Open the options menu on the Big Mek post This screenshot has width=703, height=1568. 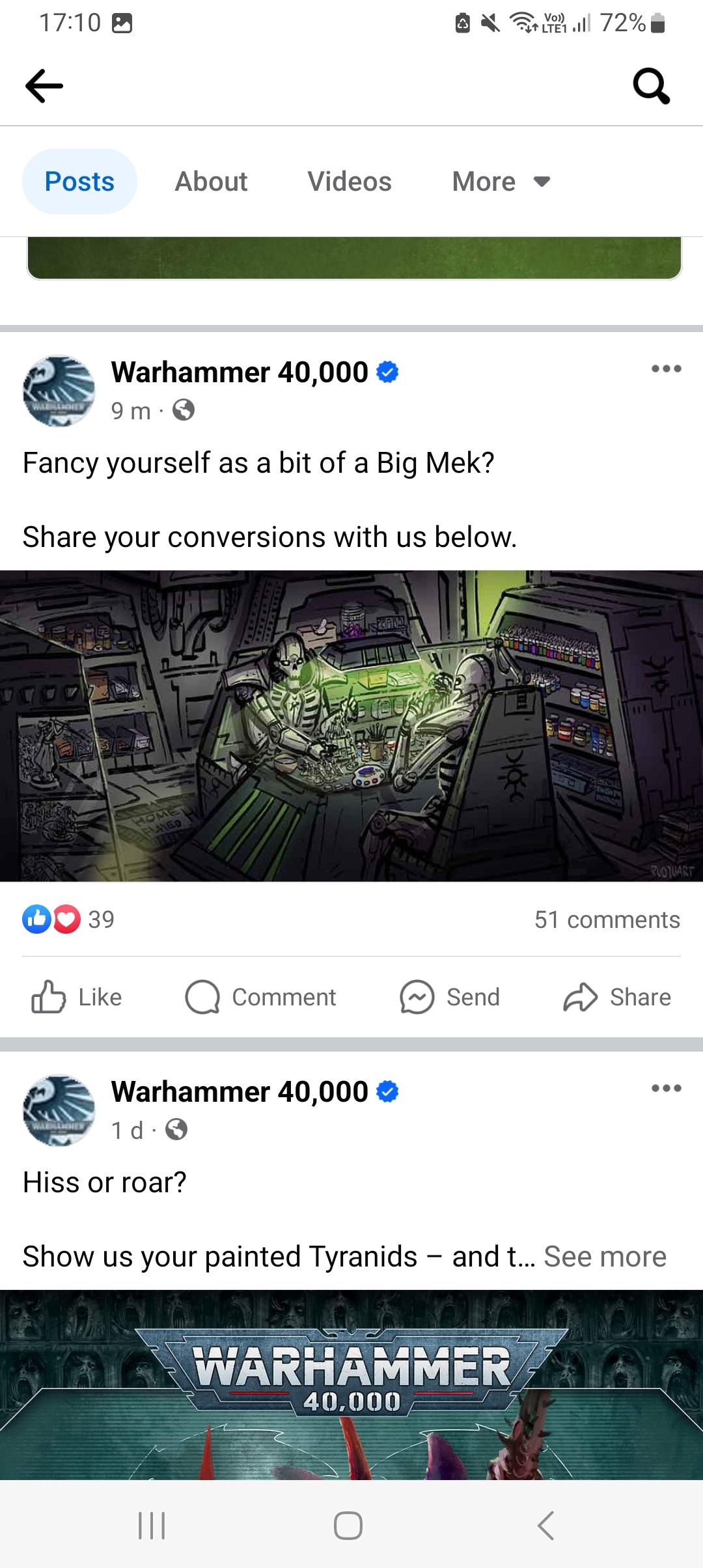coord(667,369)
